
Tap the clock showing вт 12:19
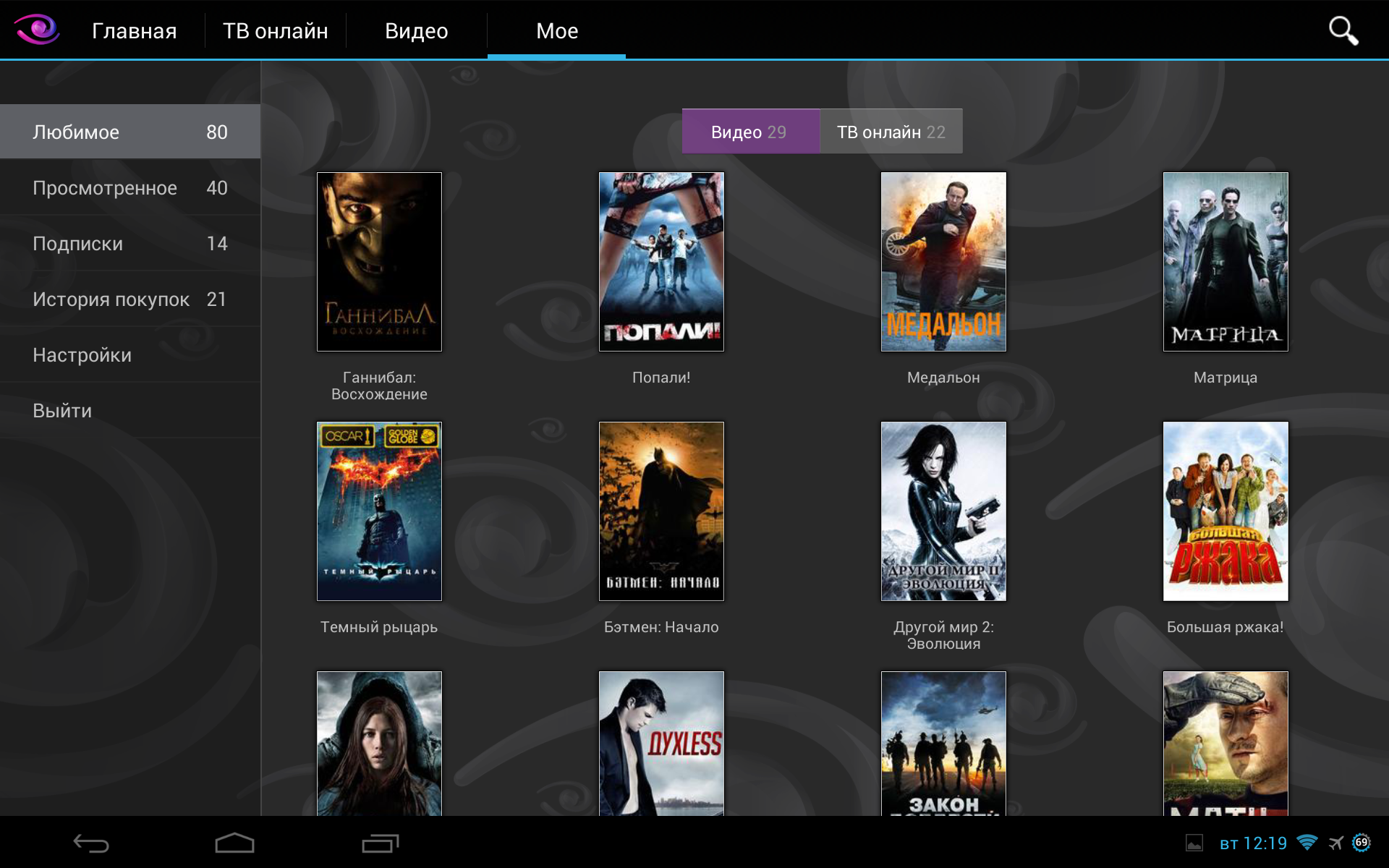(1253, 843)
